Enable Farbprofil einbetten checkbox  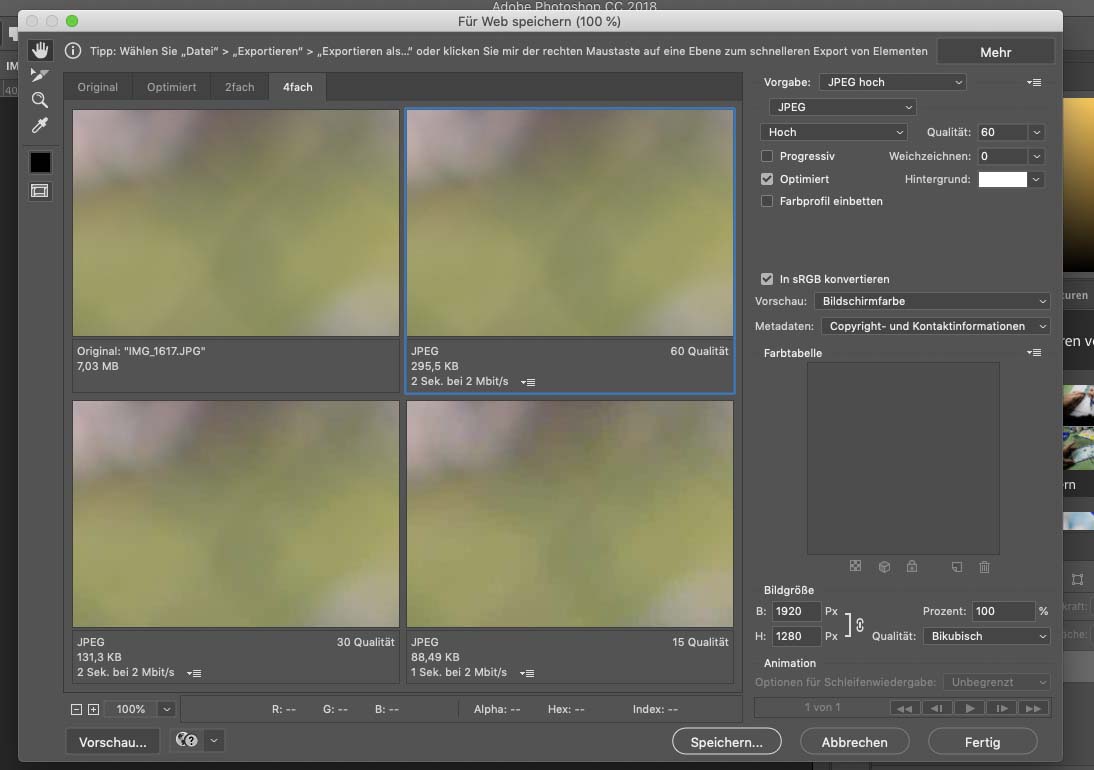pyautogui.click(x=767, y=201)
